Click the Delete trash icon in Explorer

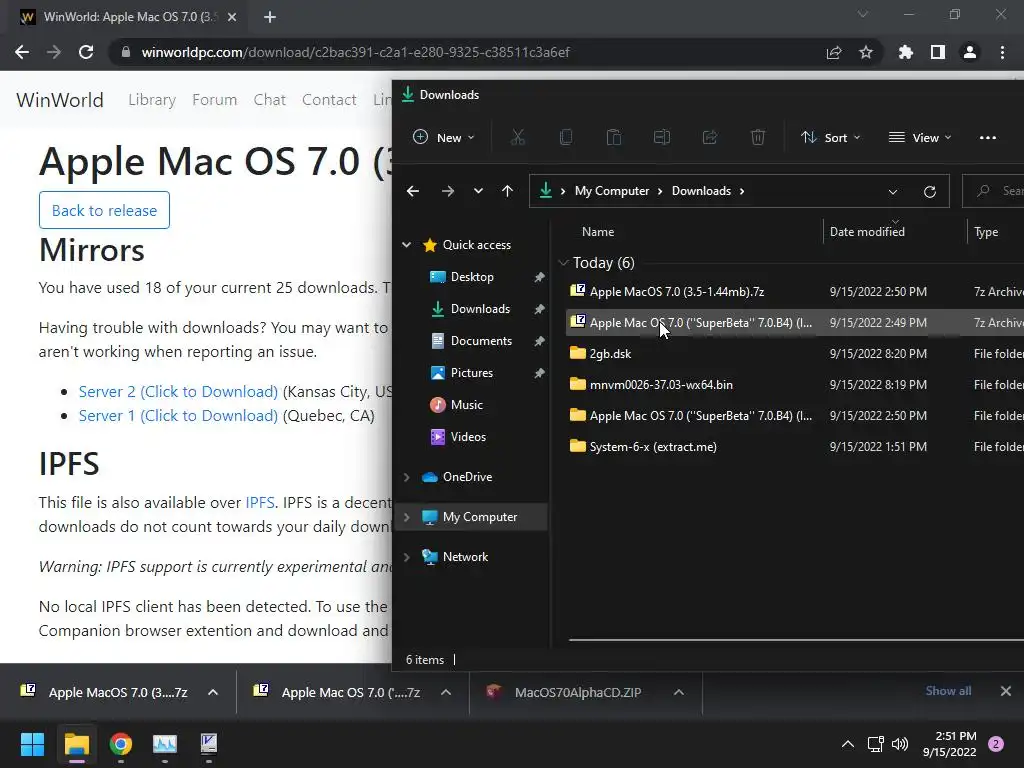pos(758,137)
